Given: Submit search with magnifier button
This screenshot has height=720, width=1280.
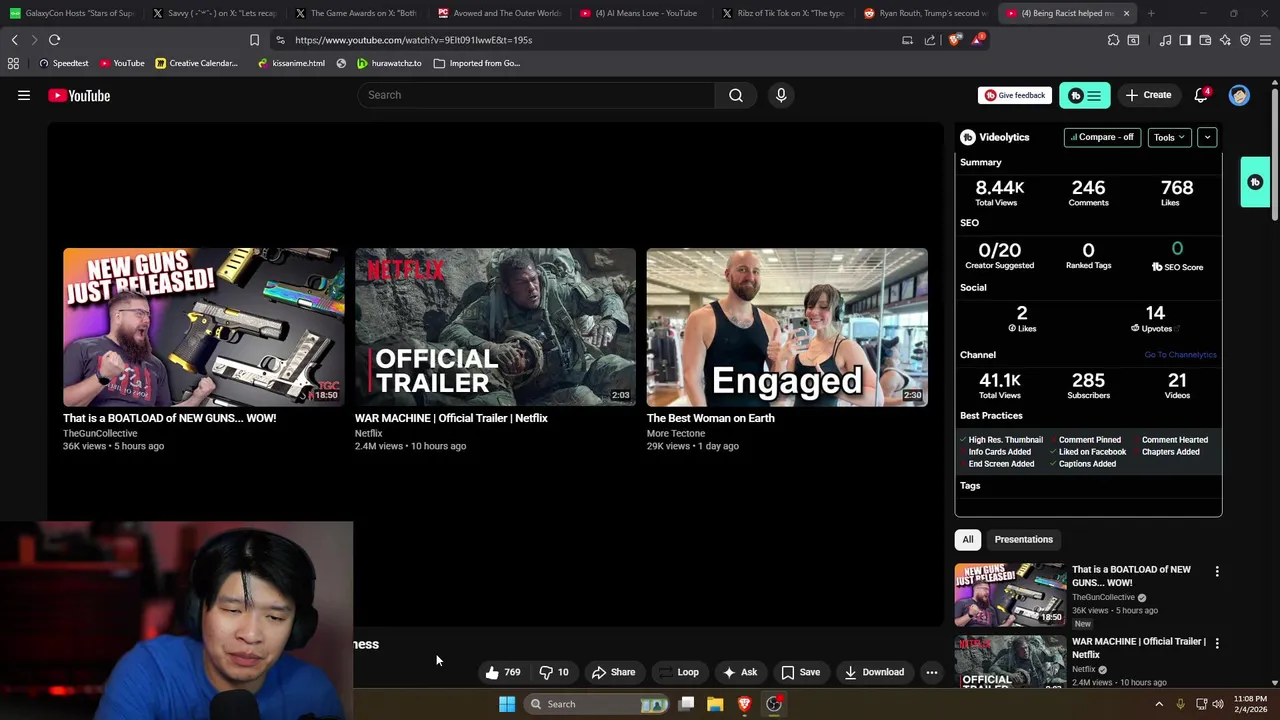Looking at the screenshot, I should [736, 95].
